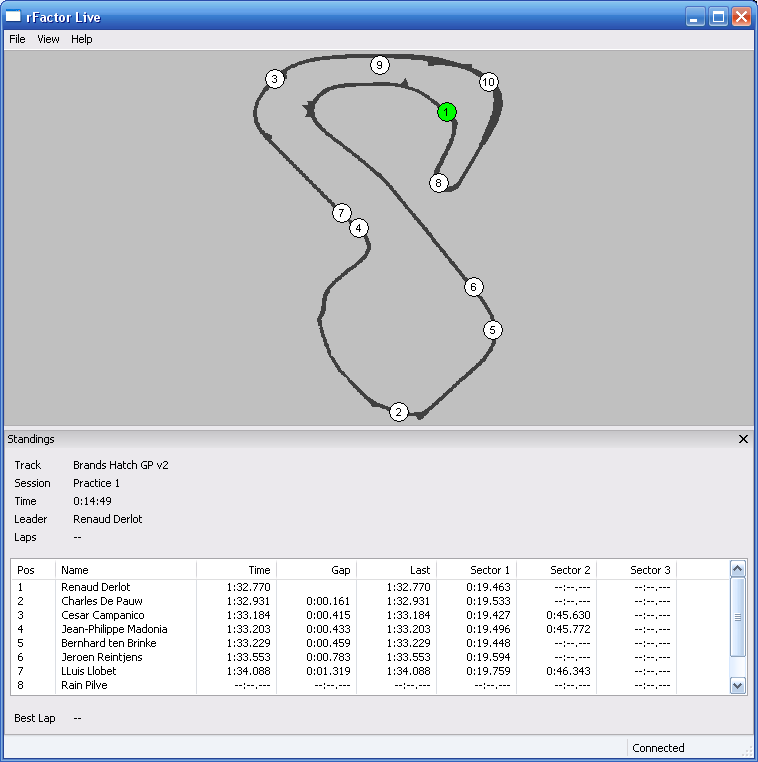The height and width of the screenshot is (762, 758).
Task: Sort standings by Gap column header
Action: pos(316,570)
